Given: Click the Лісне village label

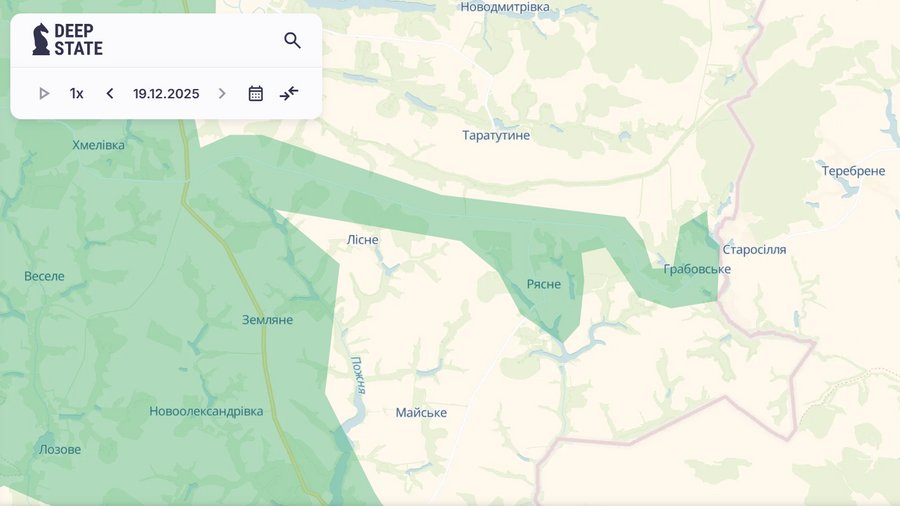Looking at the screenshot, I should coord(362,239).
